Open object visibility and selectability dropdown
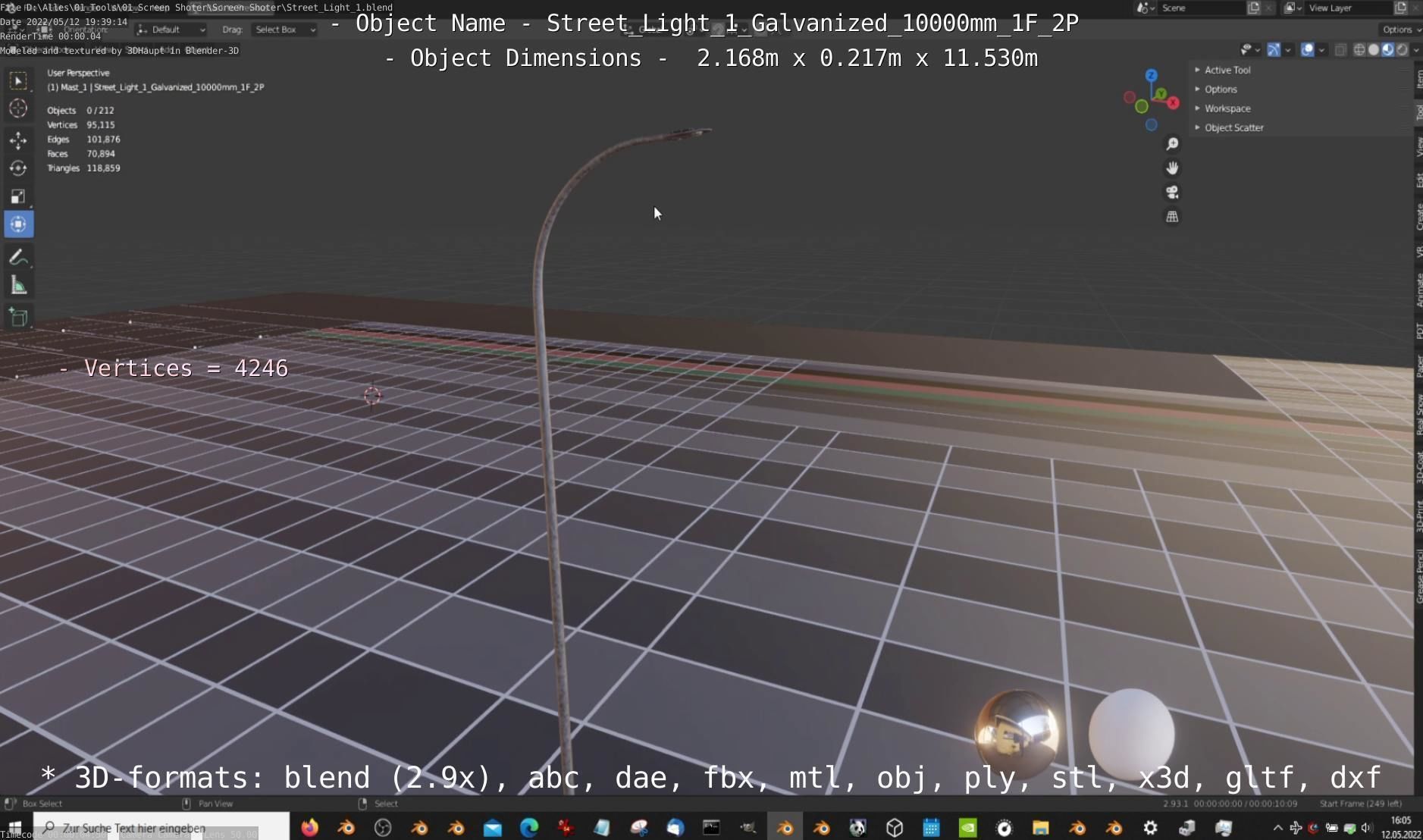This screenshot has width=1423, height=840. coord(1249,50)
